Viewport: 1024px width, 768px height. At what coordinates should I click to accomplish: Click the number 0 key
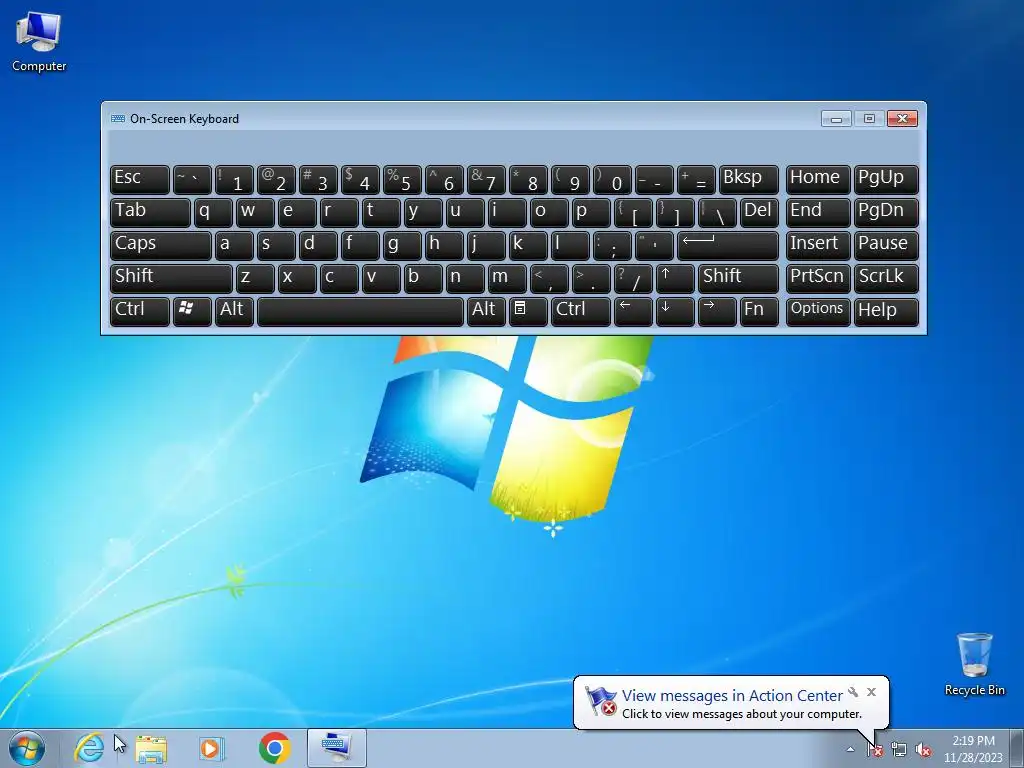tap(612, 179)
